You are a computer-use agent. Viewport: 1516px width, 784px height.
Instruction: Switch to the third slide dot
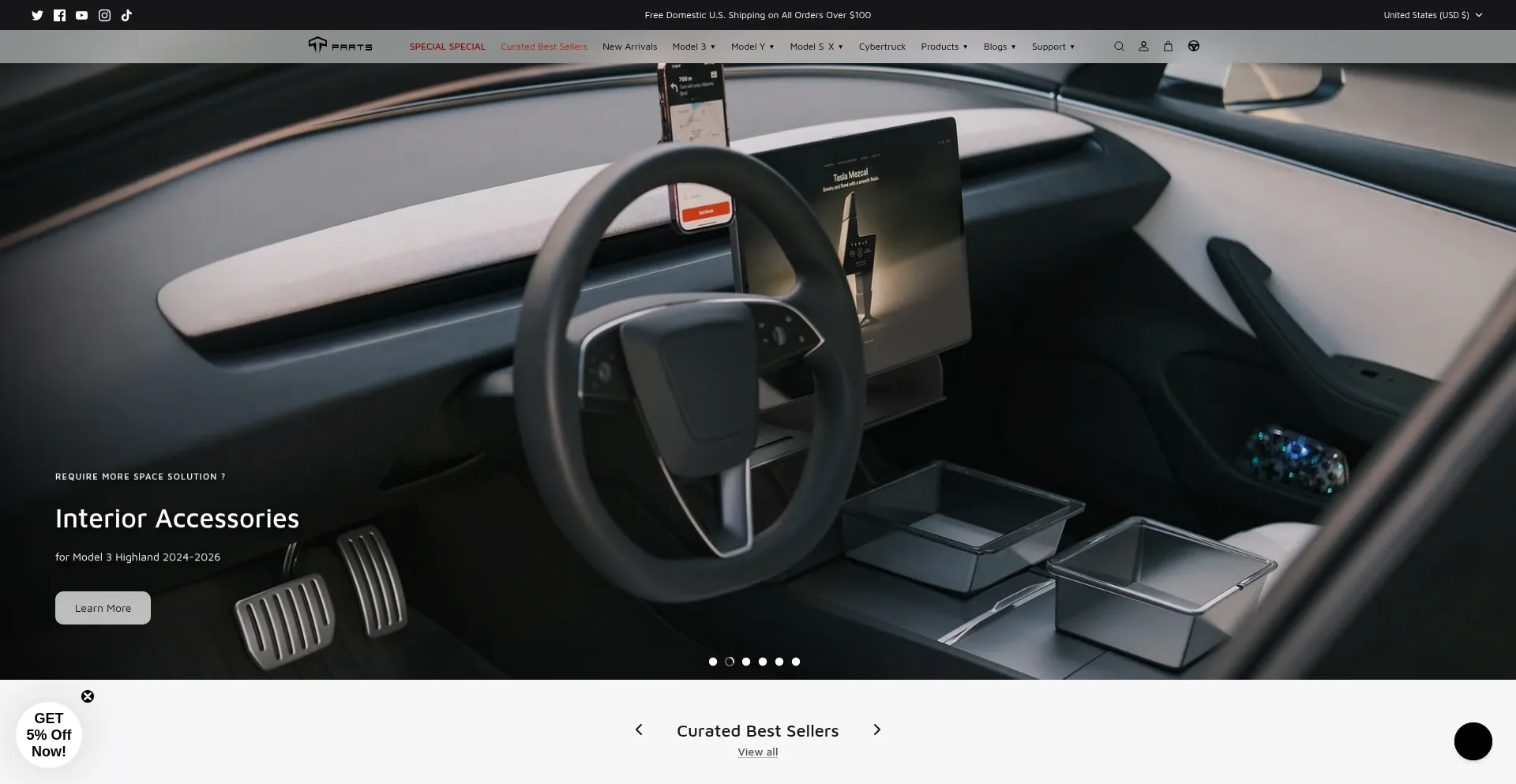(746, 662)
